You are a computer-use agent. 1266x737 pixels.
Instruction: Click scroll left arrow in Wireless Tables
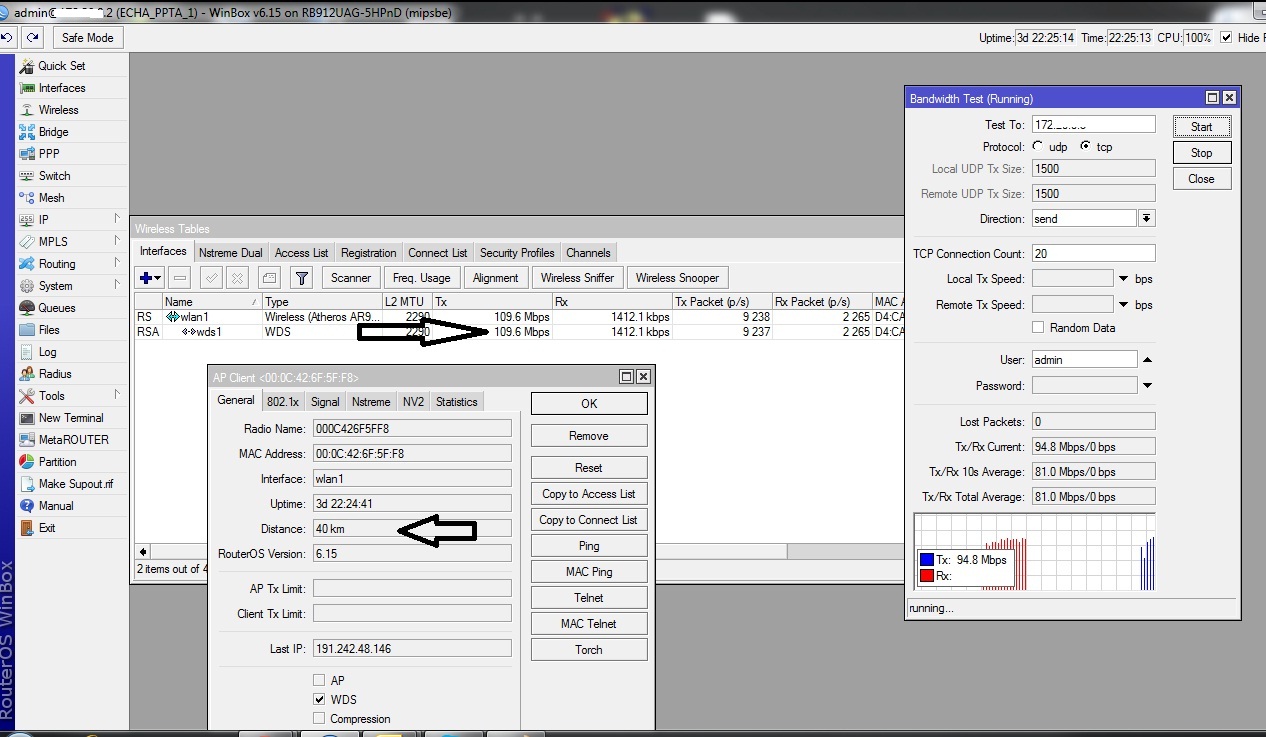[143, 552]
